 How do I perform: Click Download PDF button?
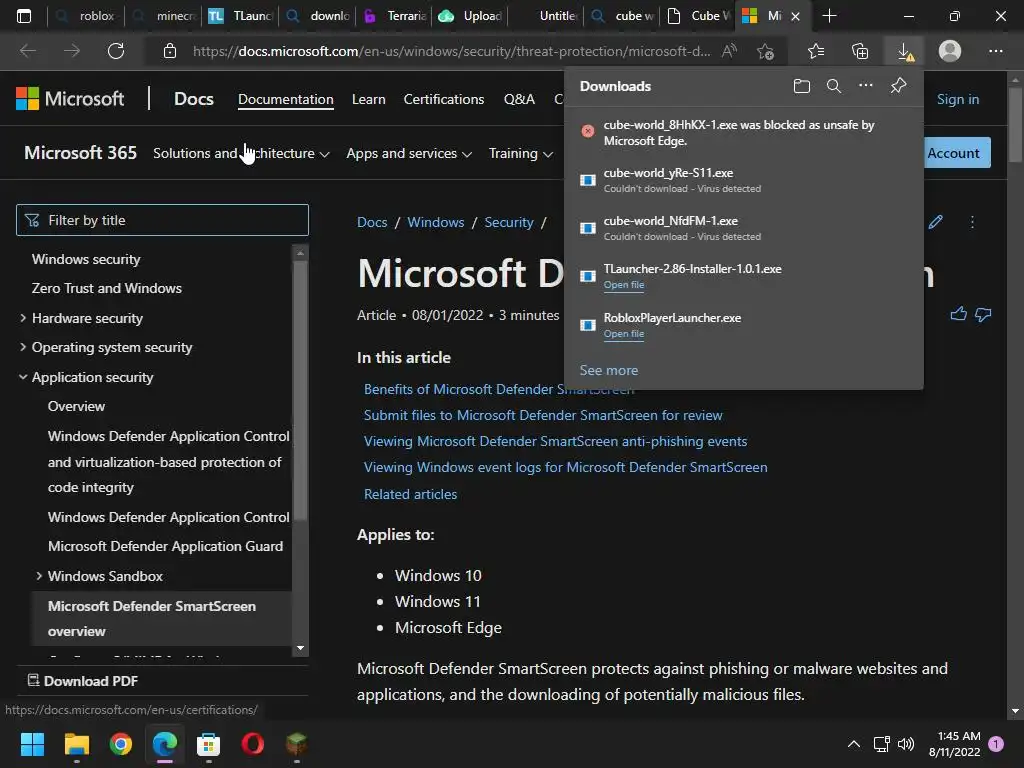click(x=83, y=680)
